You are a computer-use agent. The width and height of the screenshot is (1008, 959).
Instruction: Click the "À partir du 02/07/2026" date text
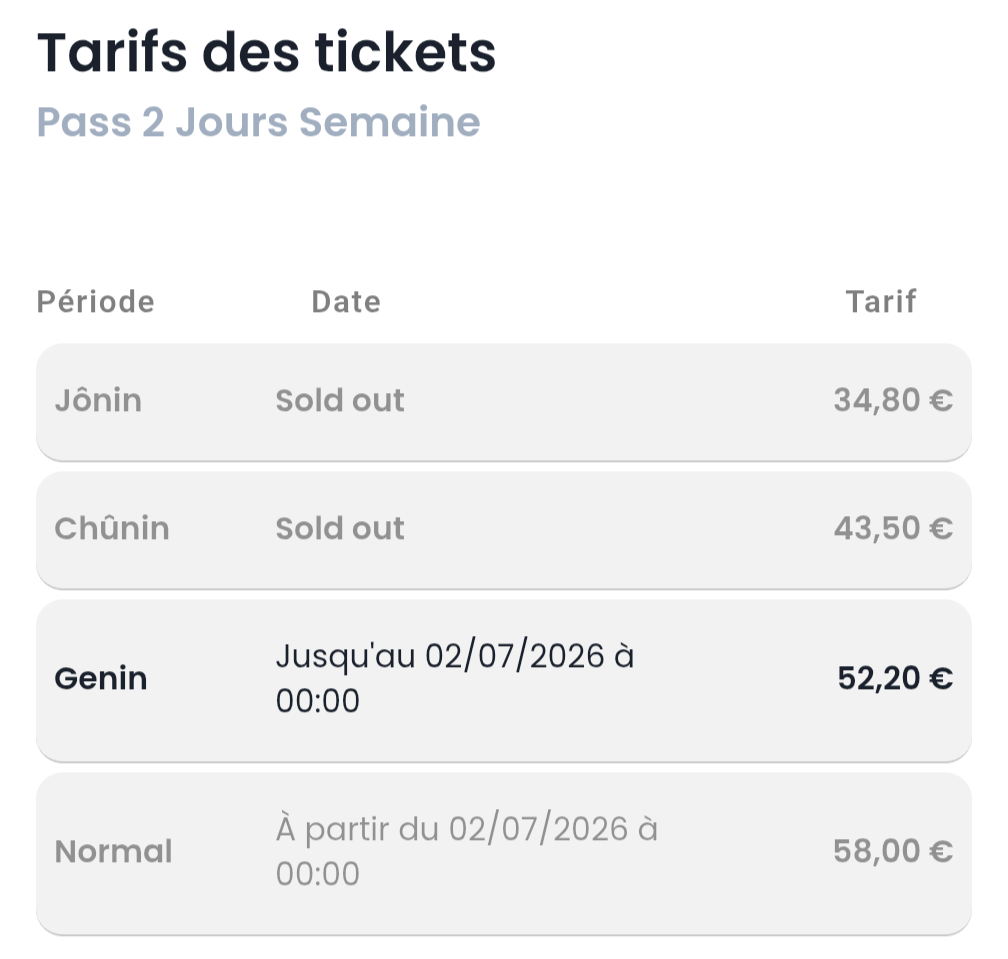coord(466,830)
